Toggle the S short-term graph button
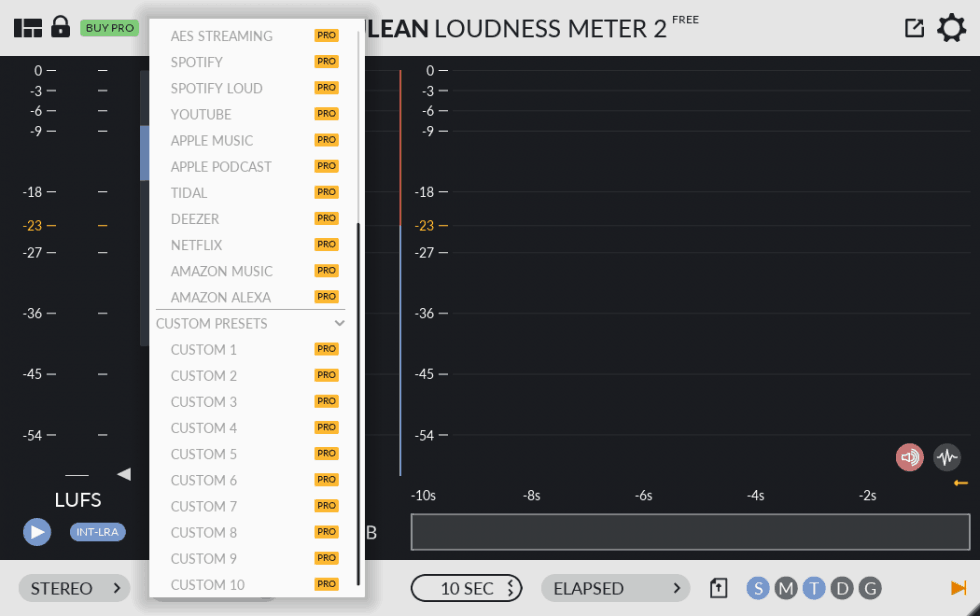The height and width of the screenshot is (616, 980). pos(758,589)
